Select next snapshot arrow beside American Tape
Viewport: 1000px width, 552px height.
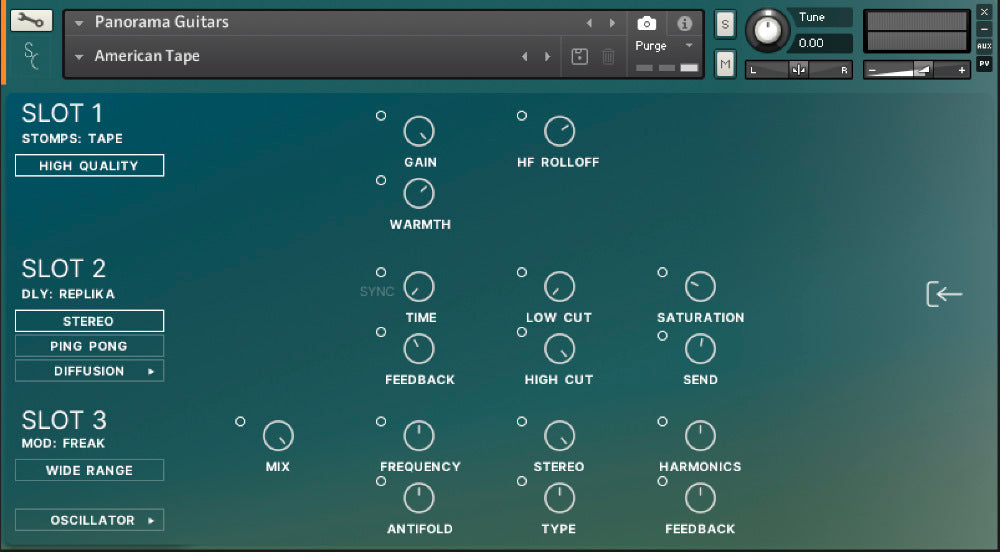coord(547,57)
